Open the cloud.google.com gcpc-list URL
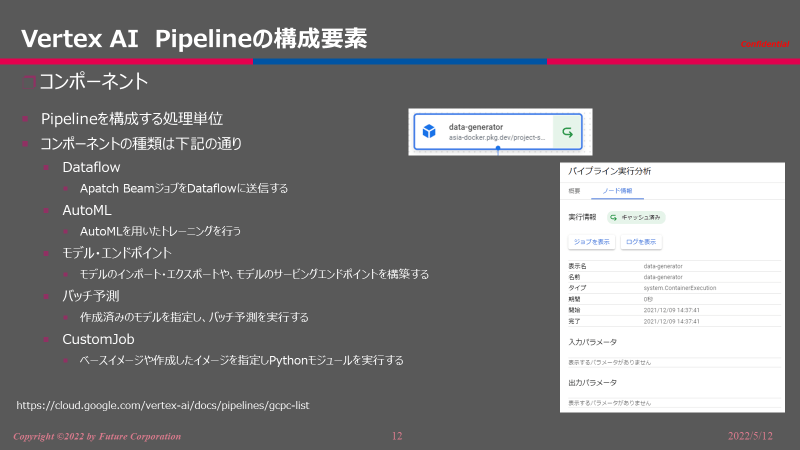This screenshot has width=800, height=450. pyautogui.click(x=163, y=405)
